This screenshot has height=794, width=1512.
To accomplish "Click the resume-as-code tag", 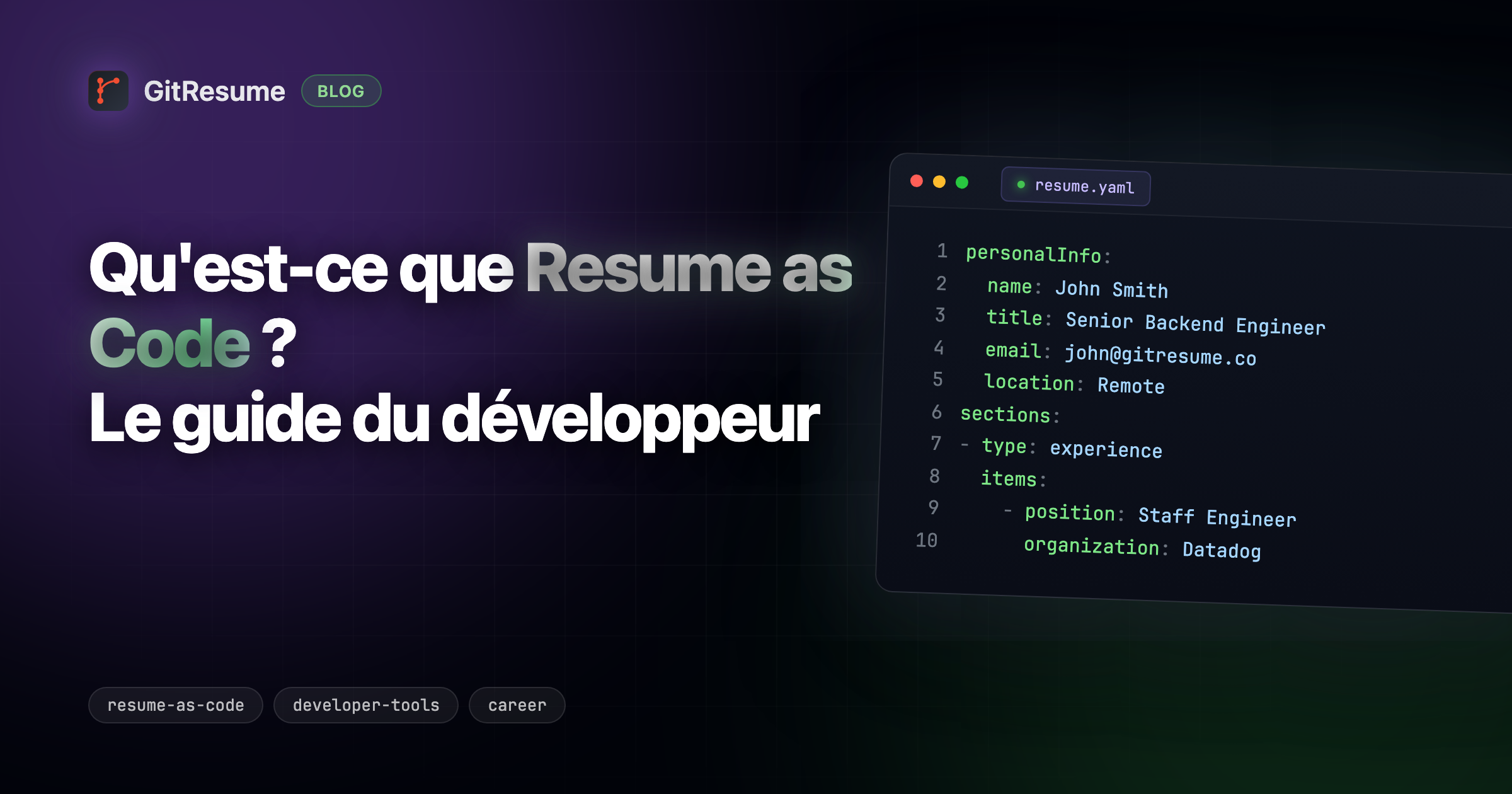I will point(176,705).
